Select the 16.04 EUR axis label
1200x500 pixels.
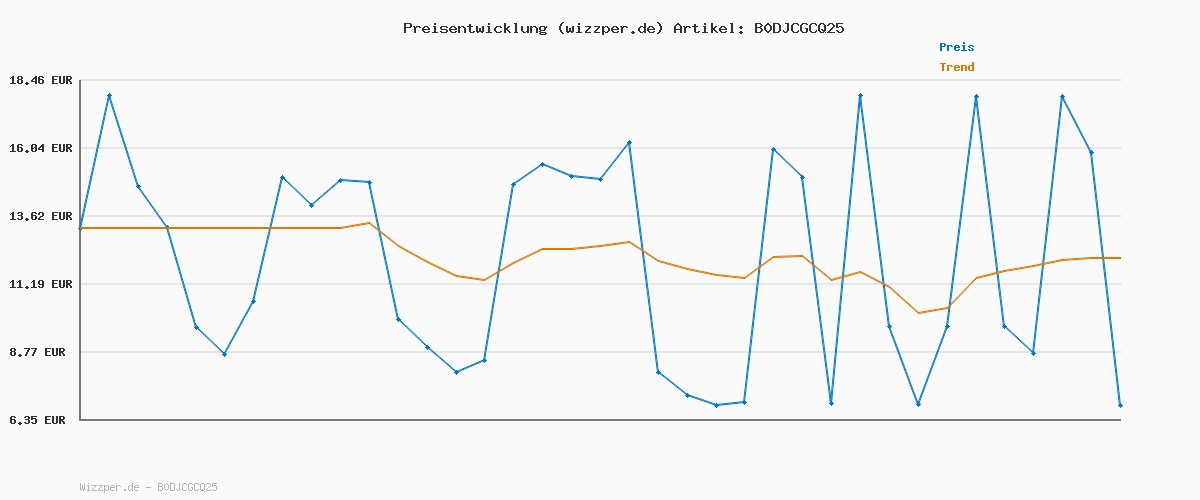pos(40,148)
